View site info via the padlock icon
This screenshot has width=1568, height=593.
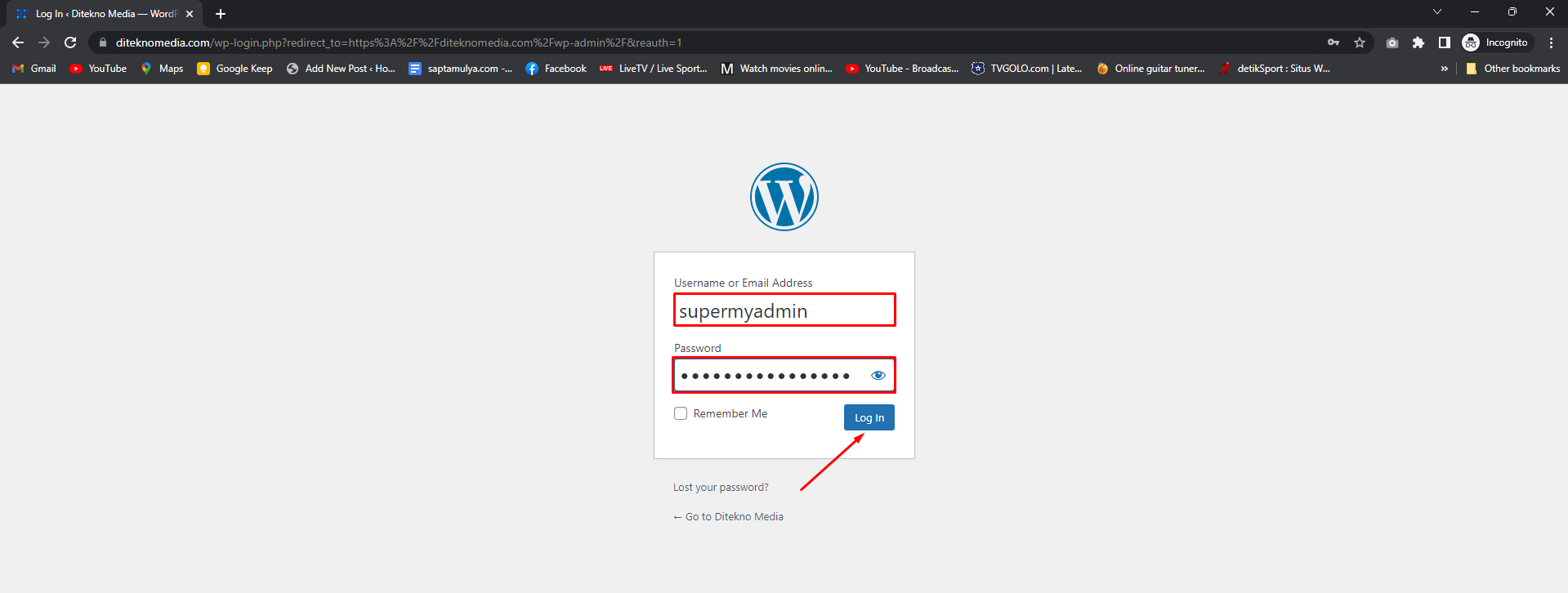(x=103, y=42)
